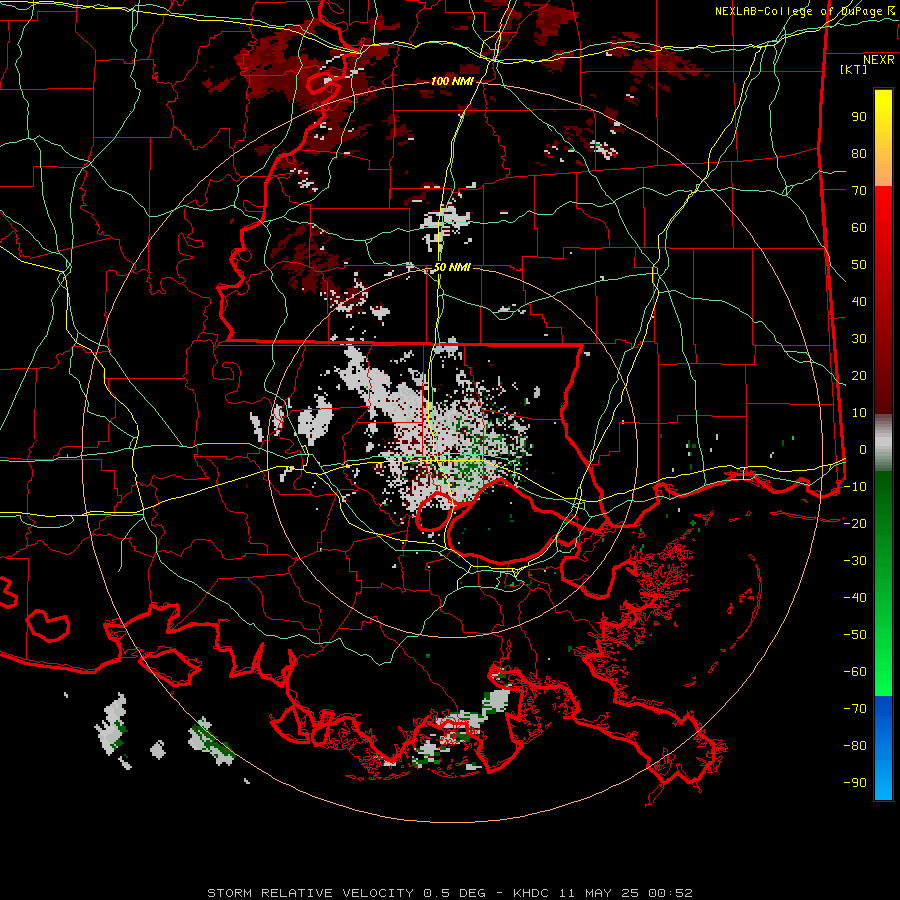Click the -70 scale value
This screenshot has height=900, width=900.
(x=855, y=709)
